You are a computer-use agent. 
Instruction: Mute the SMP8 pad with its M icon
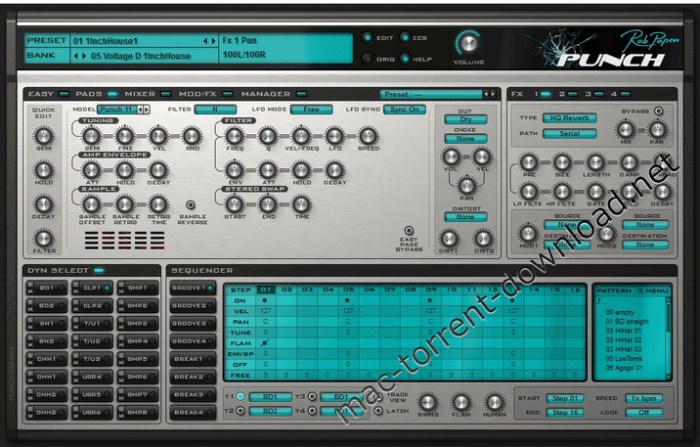[x=120, y=416]
